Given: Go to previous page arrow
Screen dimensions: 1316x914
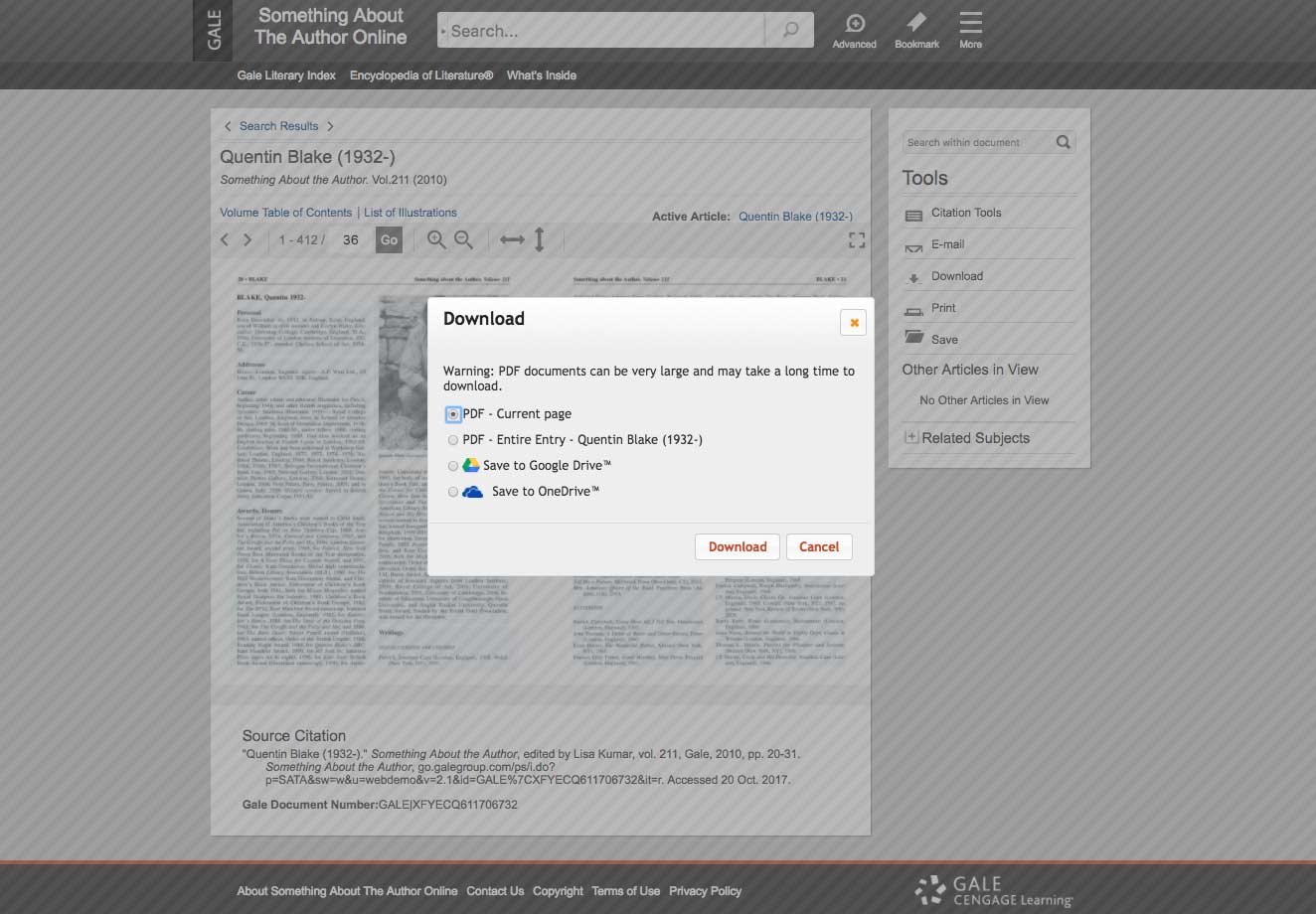Looking at the screenshot, I should [x=225, y=239].
